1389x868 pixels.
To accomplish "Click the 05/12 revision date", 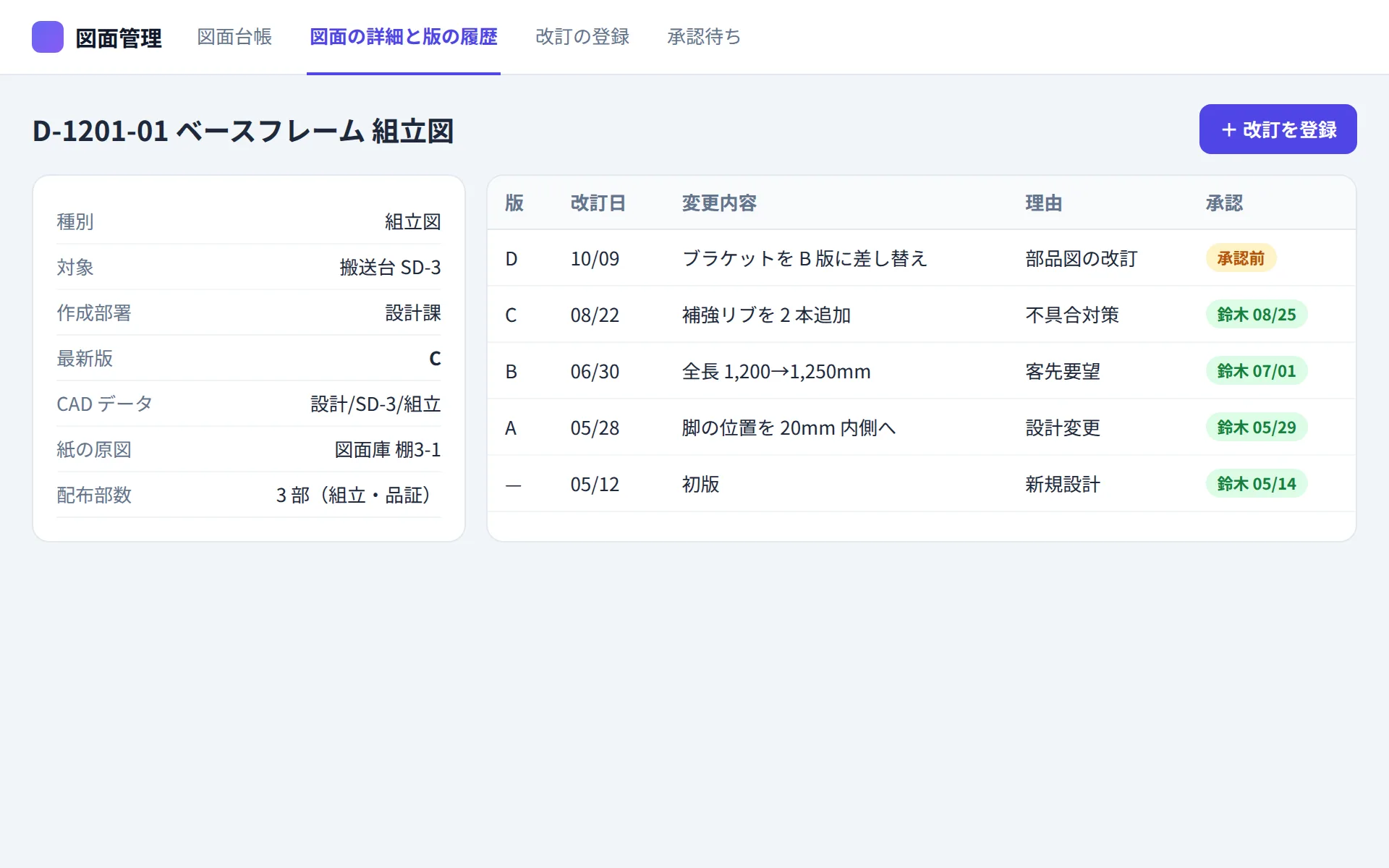I will click(595, 485).
